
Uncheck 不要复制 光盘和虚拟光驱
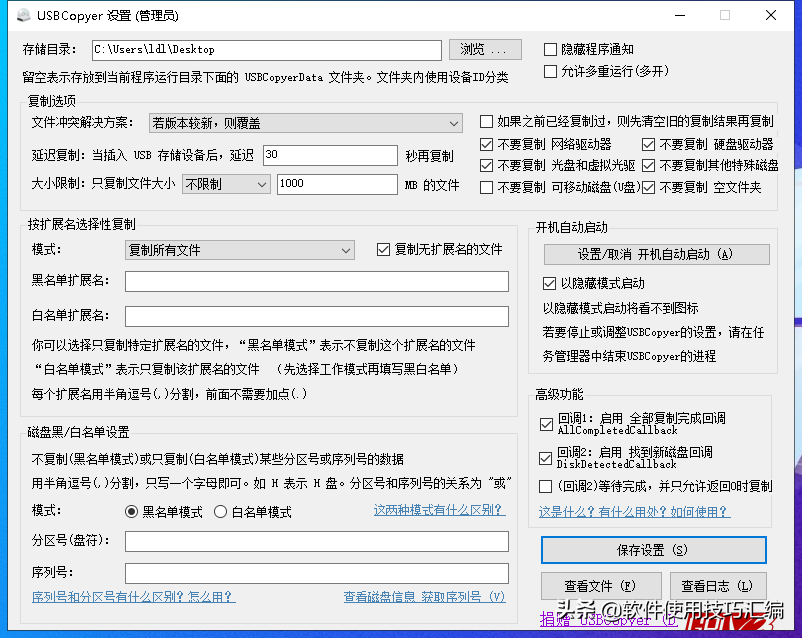pos(486,166)
